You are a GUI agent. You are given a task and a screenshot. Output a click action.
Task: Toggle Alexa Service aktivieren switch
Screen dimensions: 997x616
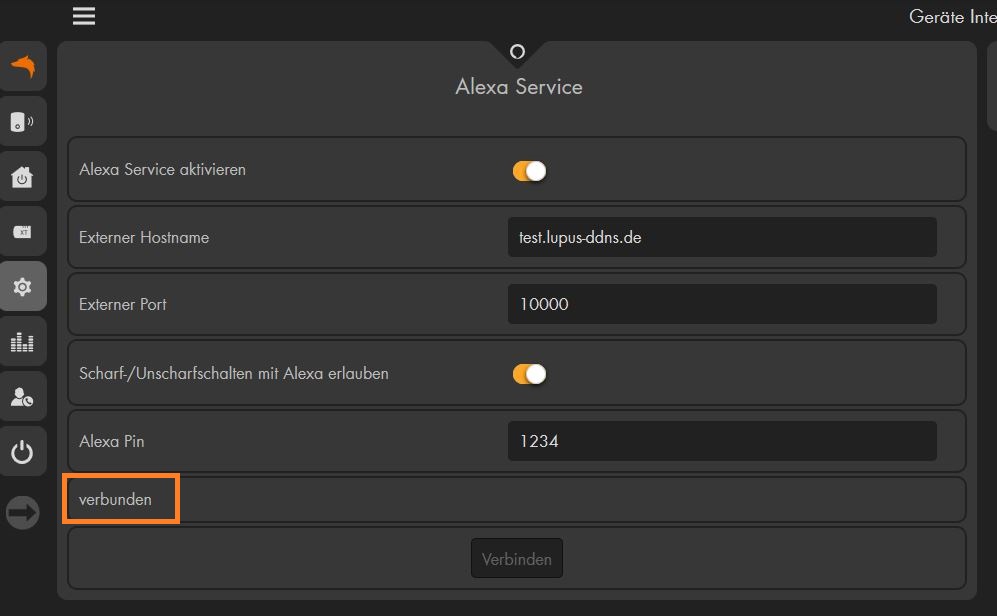(x=529, y=171)
